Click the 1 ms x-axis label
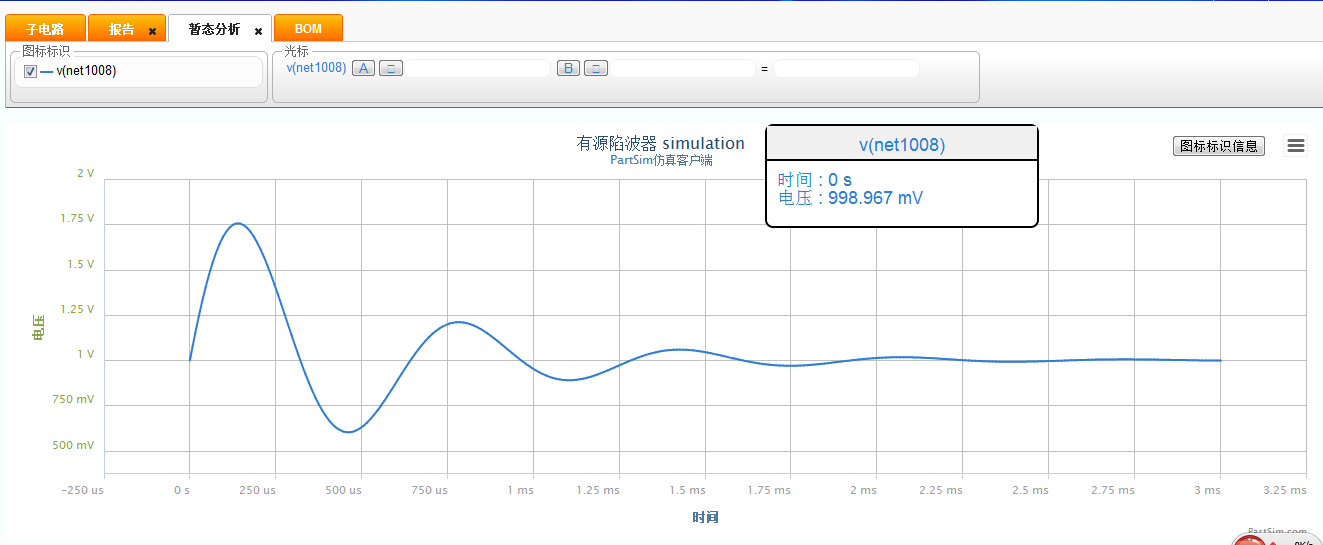 pyautogui.click(x=520, y=490)
